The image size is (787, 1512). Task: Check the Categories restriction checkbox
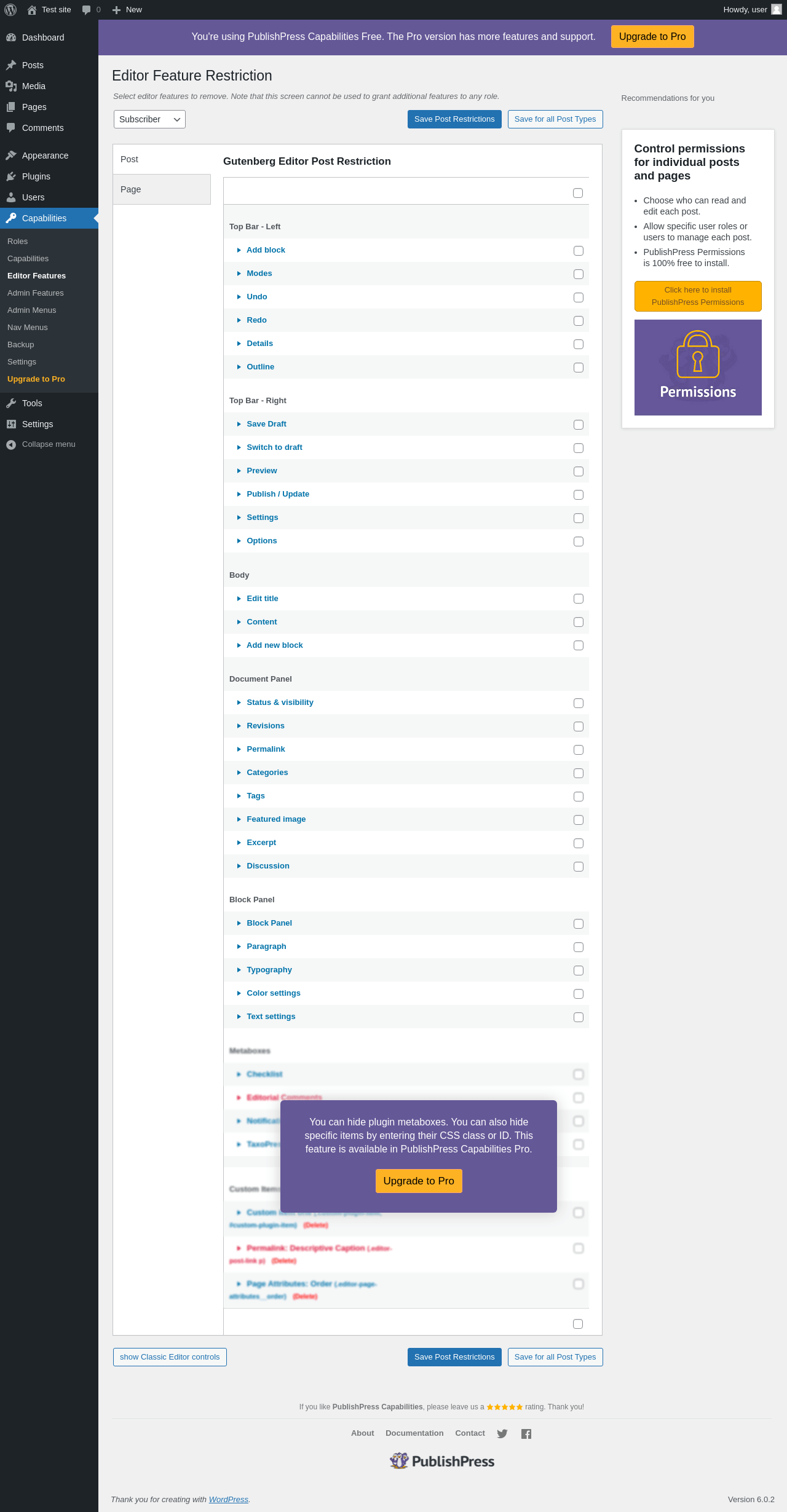point(579,773)
